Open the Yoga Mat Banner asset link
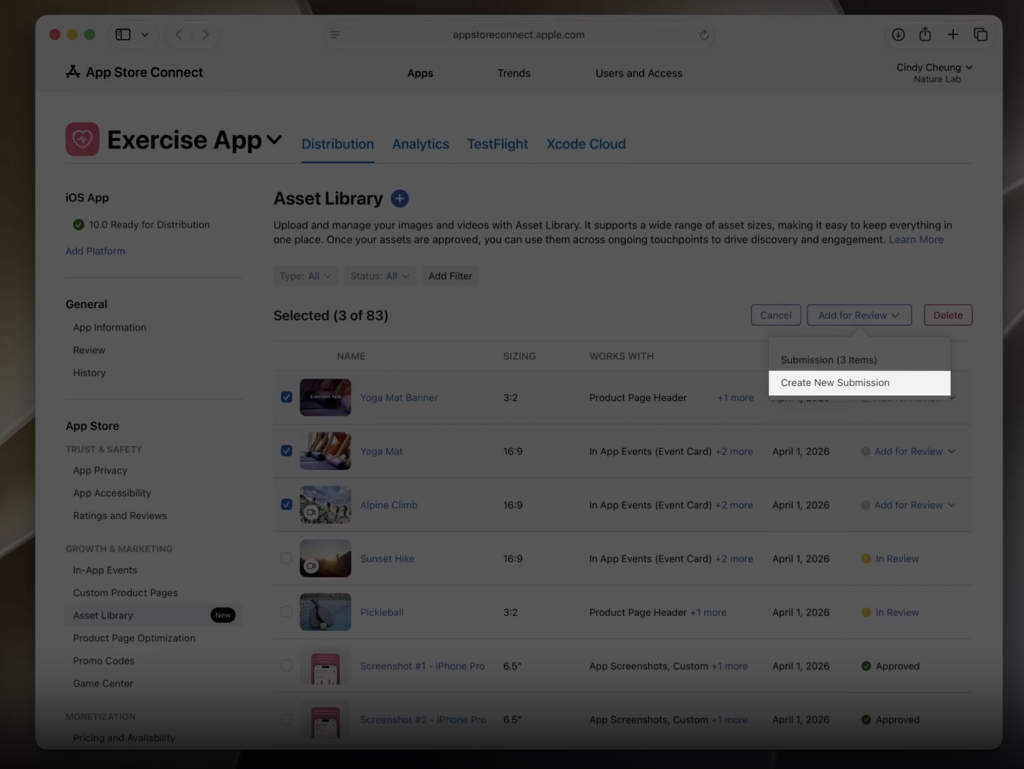This screenshot has height=769, width=1024. [399, 398]
